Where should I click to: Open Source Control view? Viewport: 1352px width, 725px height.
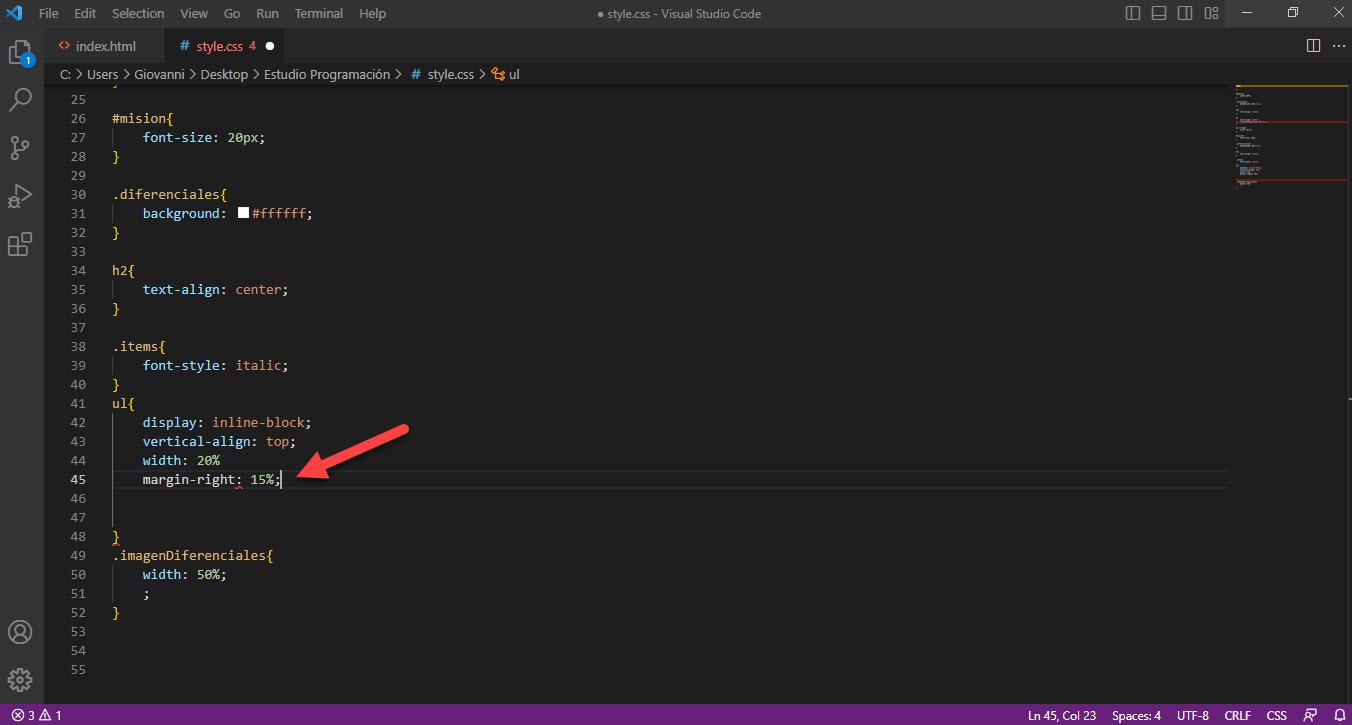20,148
